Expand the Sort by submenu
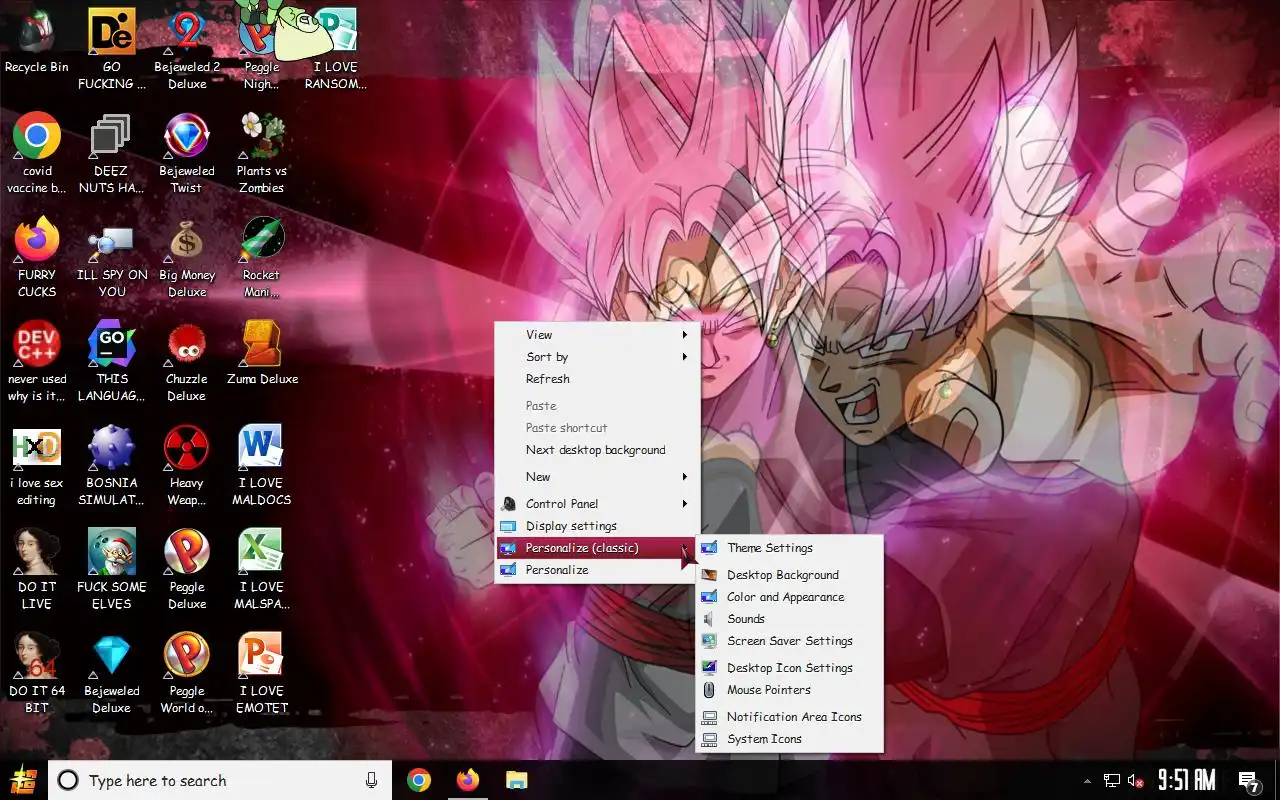This screenshot has width=1280, height=800. click(x=596, y=357)
